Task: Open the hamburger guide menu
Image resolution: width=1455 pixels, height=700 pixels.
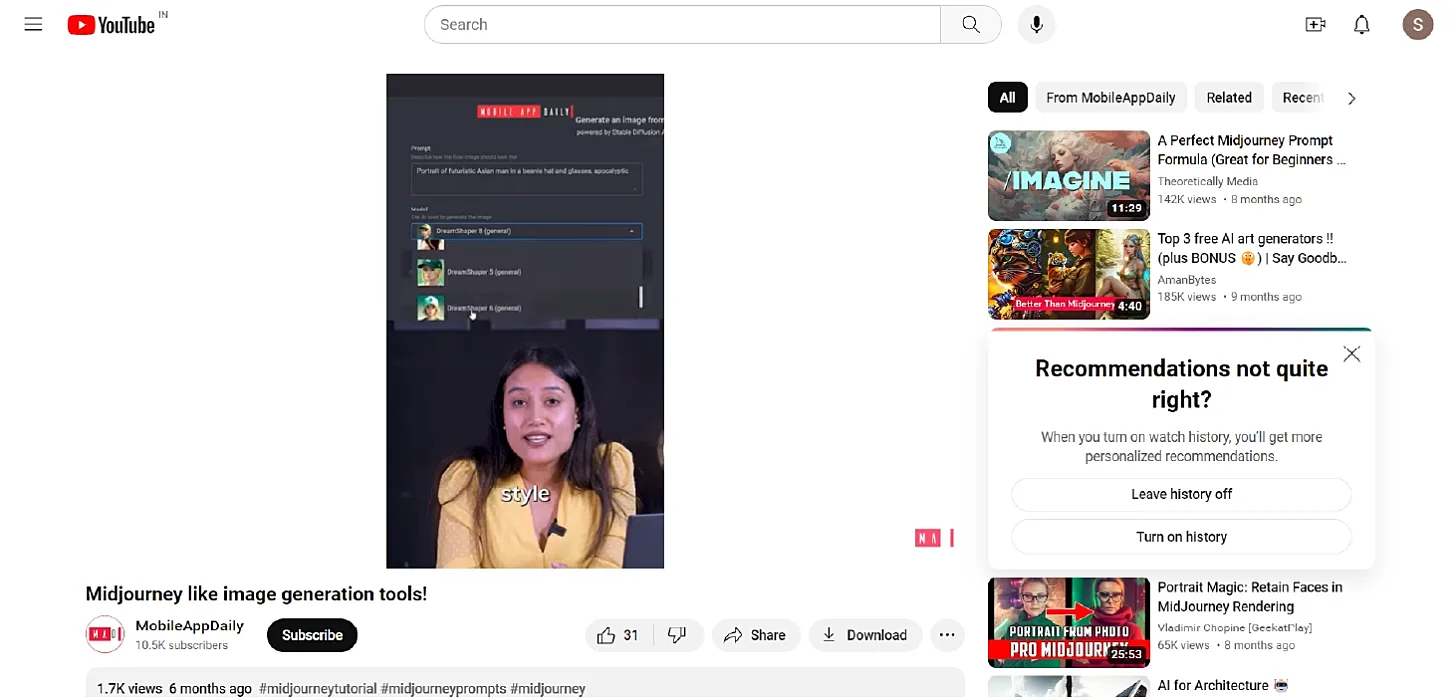Action: point(33,25)
